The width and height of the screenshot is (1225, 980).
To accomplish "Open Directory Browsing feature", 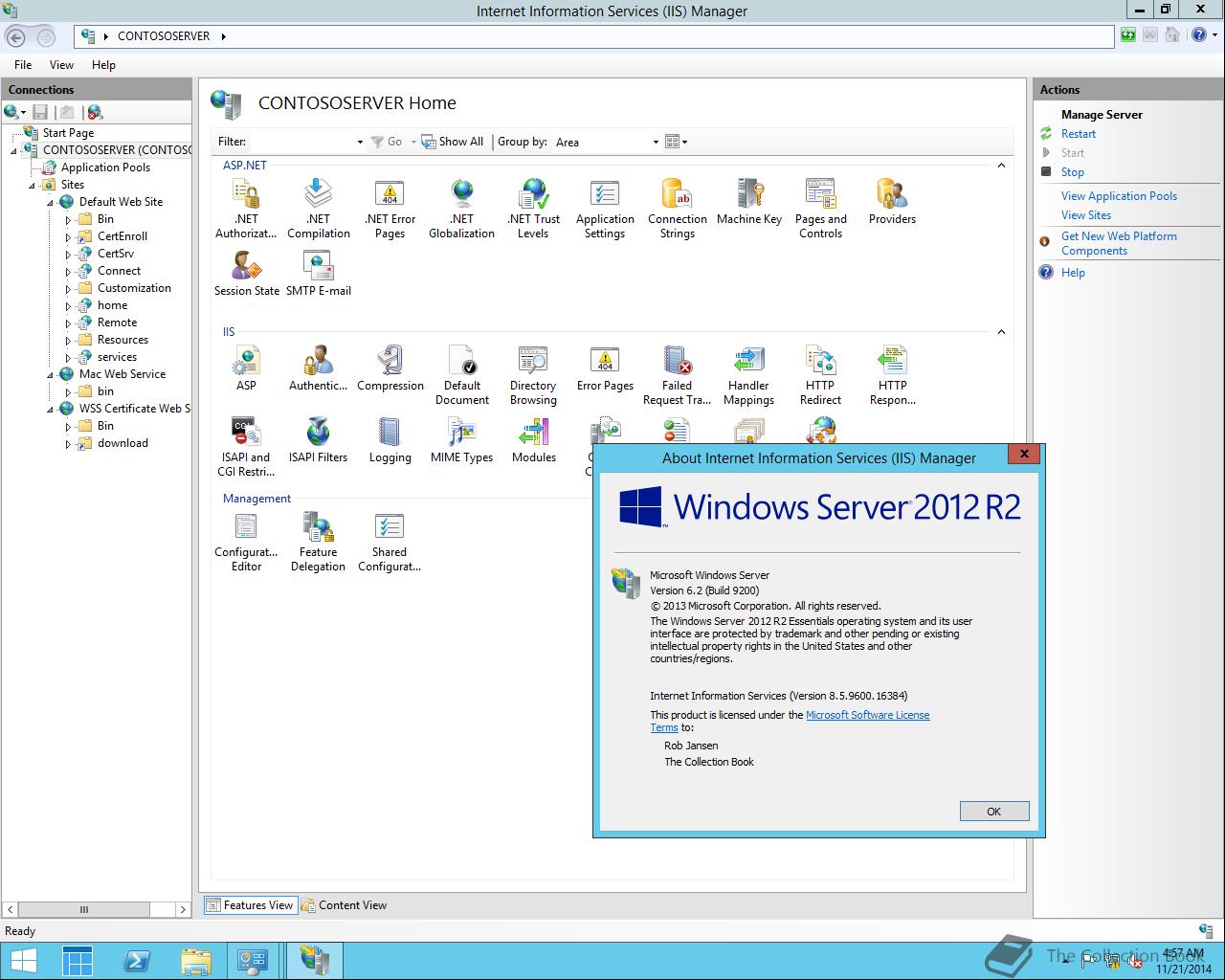I will coord(533,375).
